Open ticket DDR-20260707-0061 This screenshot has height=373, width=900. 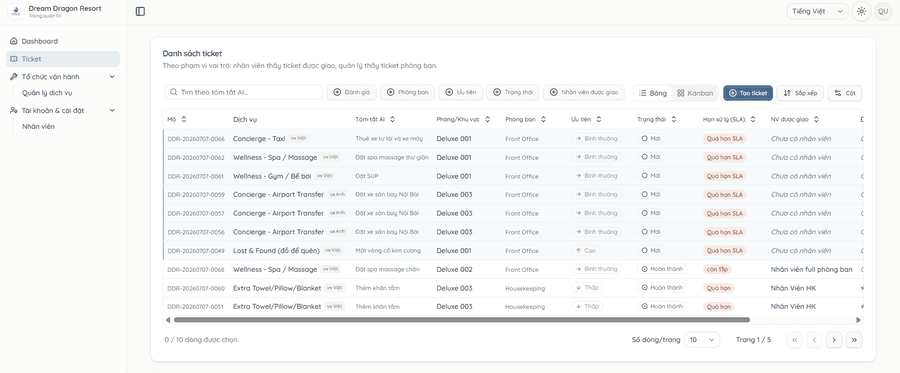[x=196, y=176]
